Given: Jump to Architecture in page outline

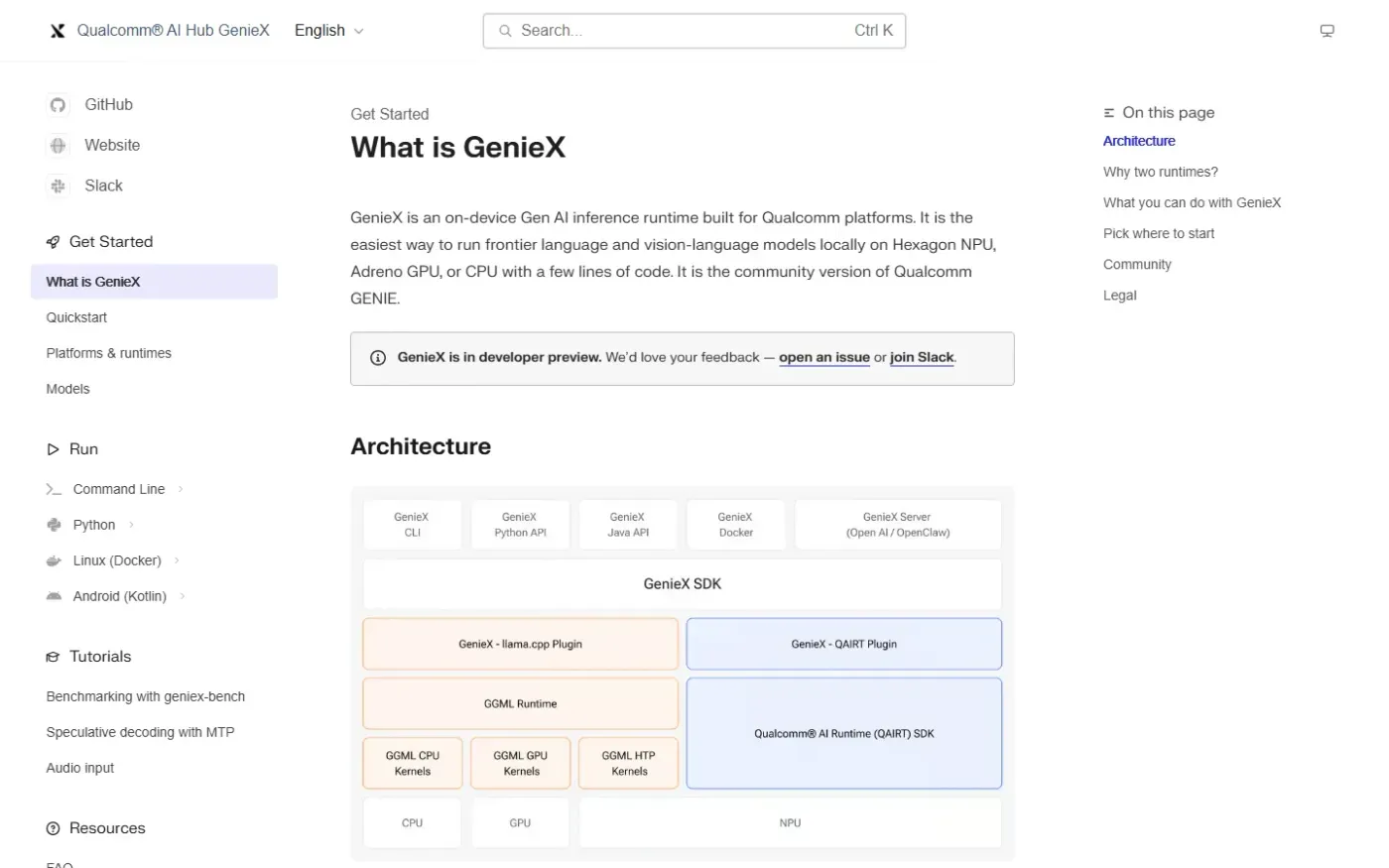Looking at the screenshot, I should click(1139, 141).
